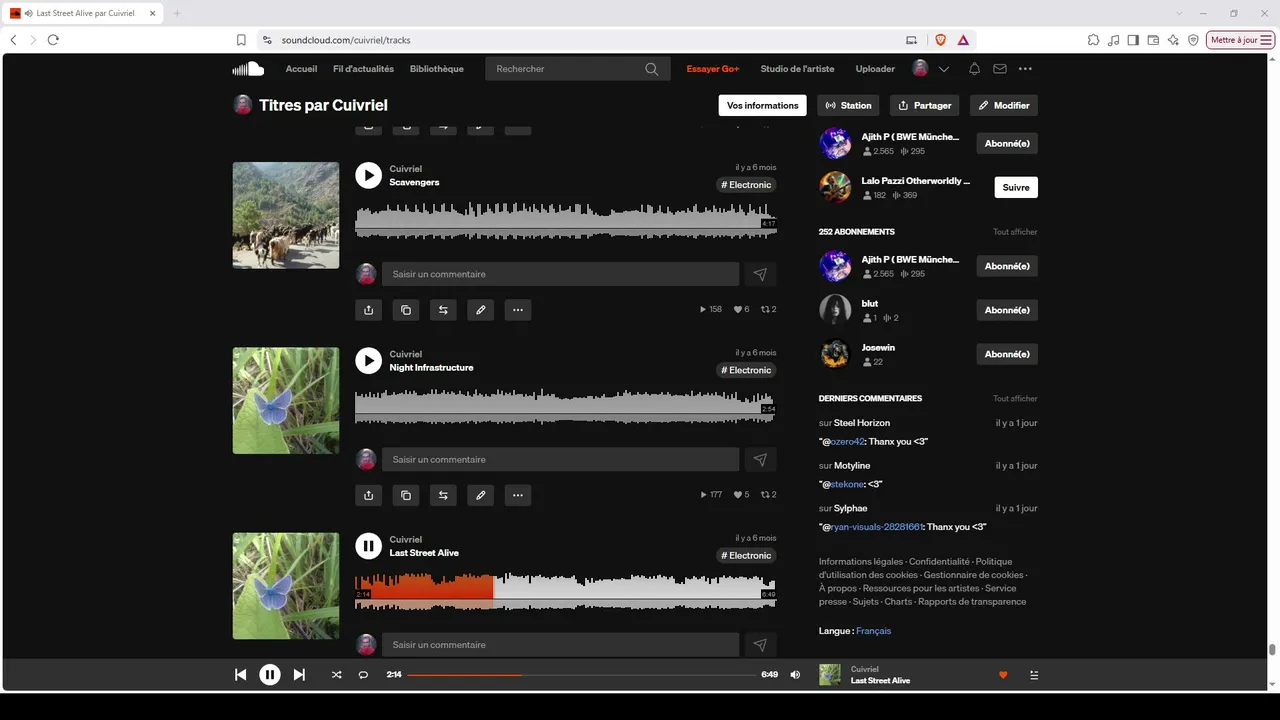Open Bibliothèque
Viewport: 1280px width, 720px height.
point(437,69)
